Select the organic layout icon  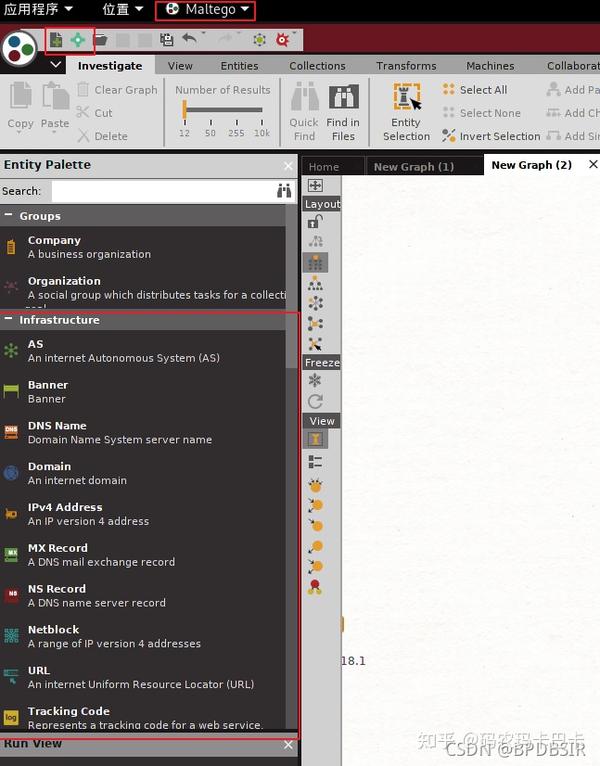(315, 323)
